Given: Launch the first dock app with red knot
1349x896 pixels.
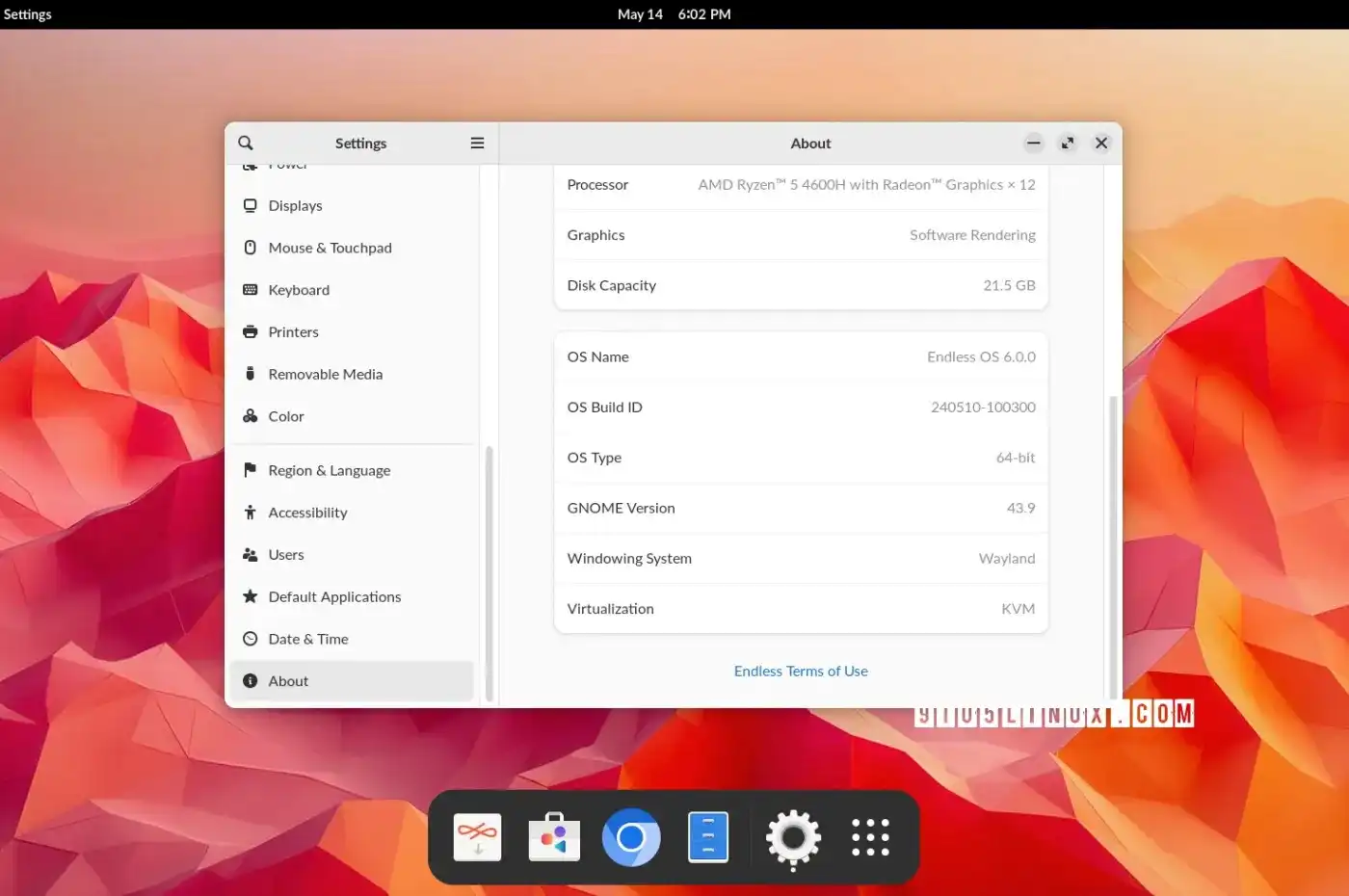Looking at the screenshot, I should pyautogui.click(x=477, y=836).
